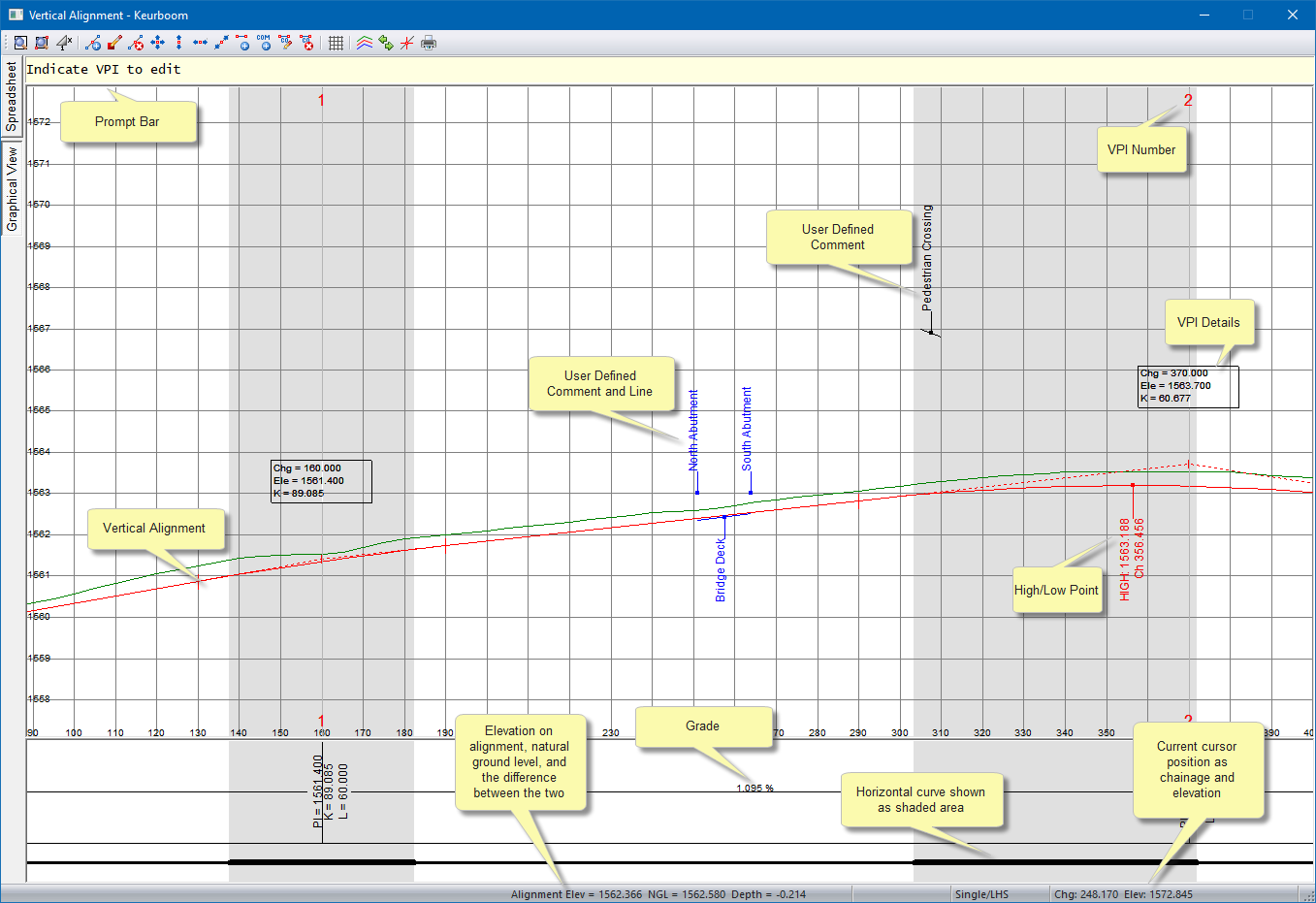Select the move VPI vertically icon
The height and width of the screenshot is (903, 1316).
click(x=178, y=43)
